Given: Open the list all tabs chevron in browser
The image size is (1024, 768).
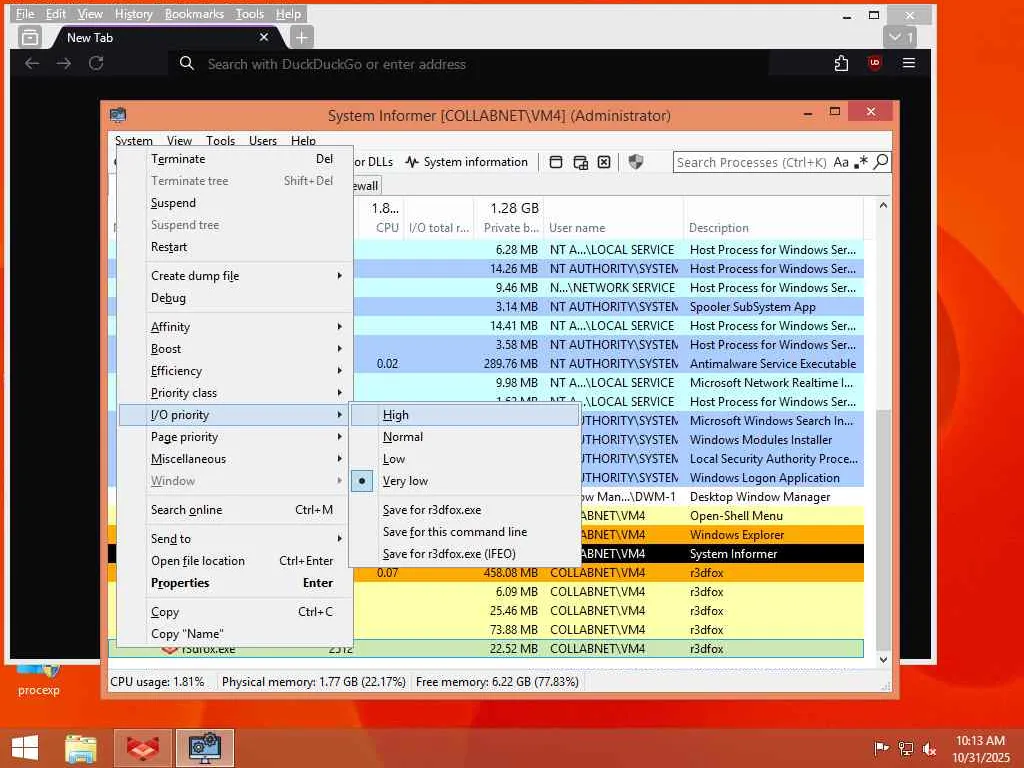Looking at the screenshot, I should (900, 37).
